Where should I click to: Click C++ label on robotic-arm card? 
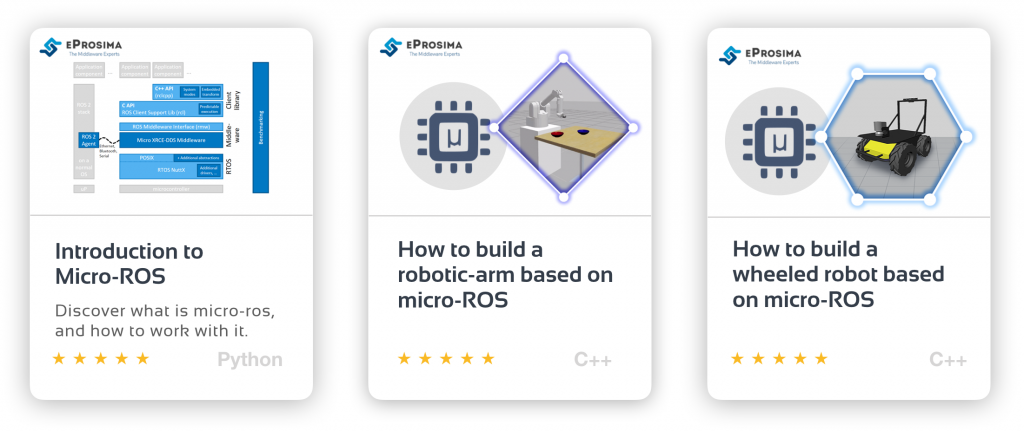tap(593, 360)
